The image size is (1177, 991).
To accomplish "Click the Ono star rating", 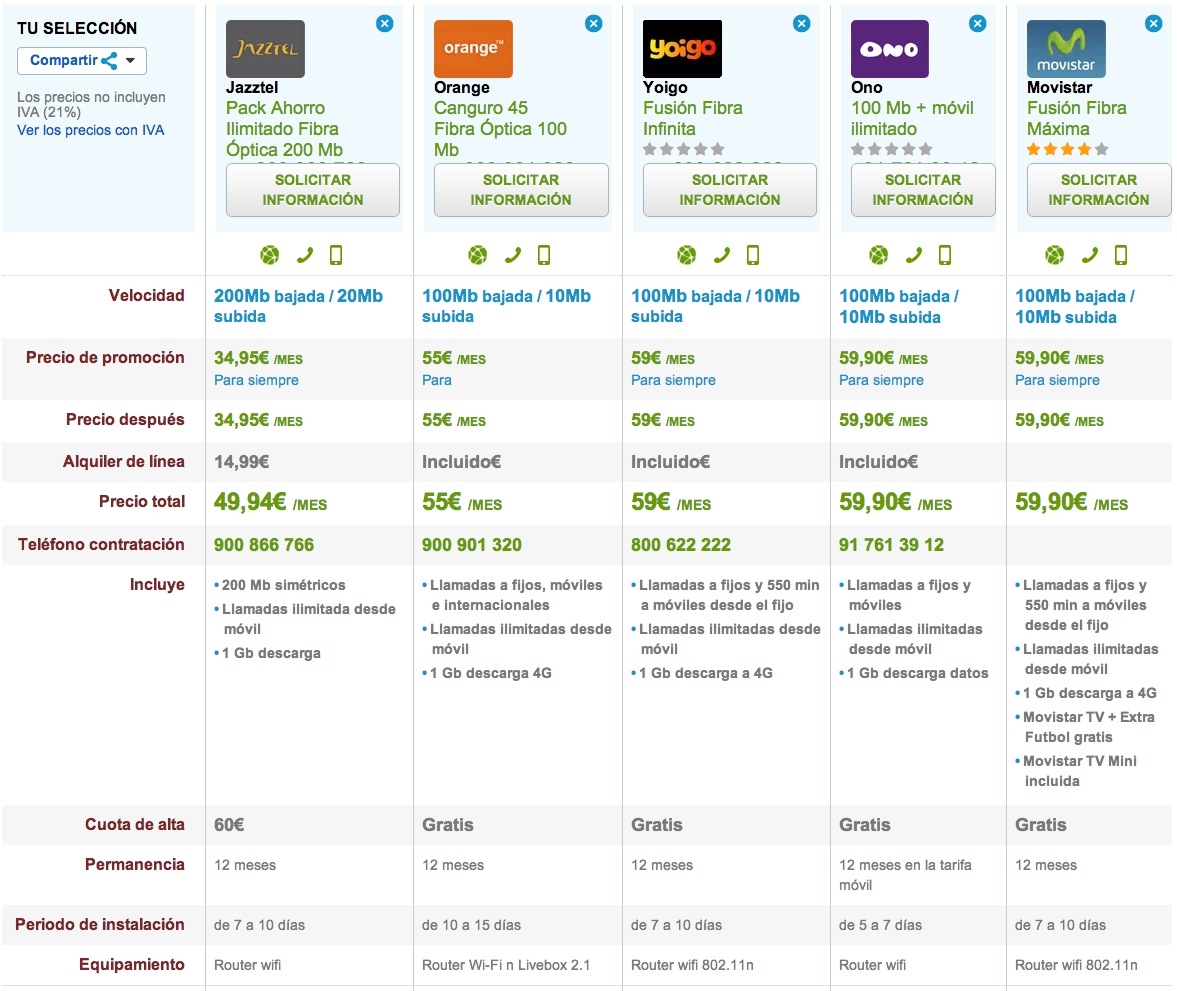I will [x=892, y=149].
